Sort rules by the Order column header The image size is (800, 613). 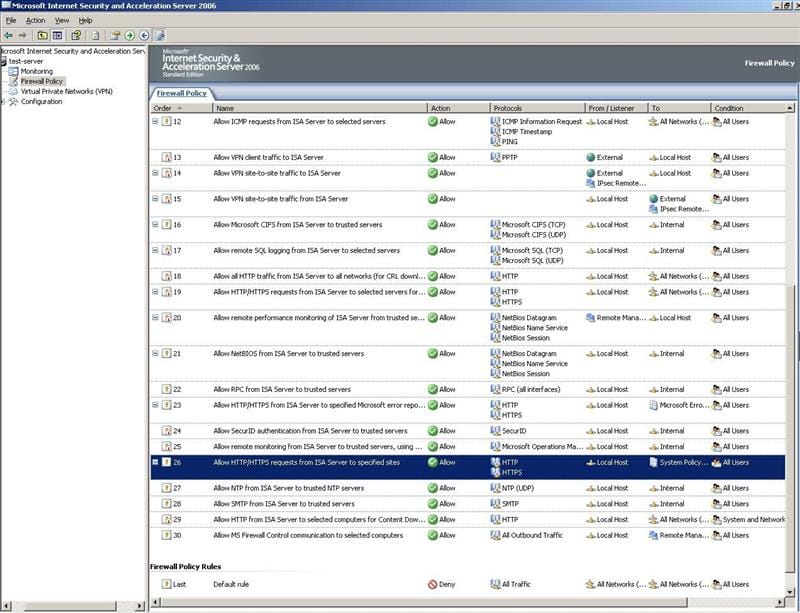click(181, 108)
